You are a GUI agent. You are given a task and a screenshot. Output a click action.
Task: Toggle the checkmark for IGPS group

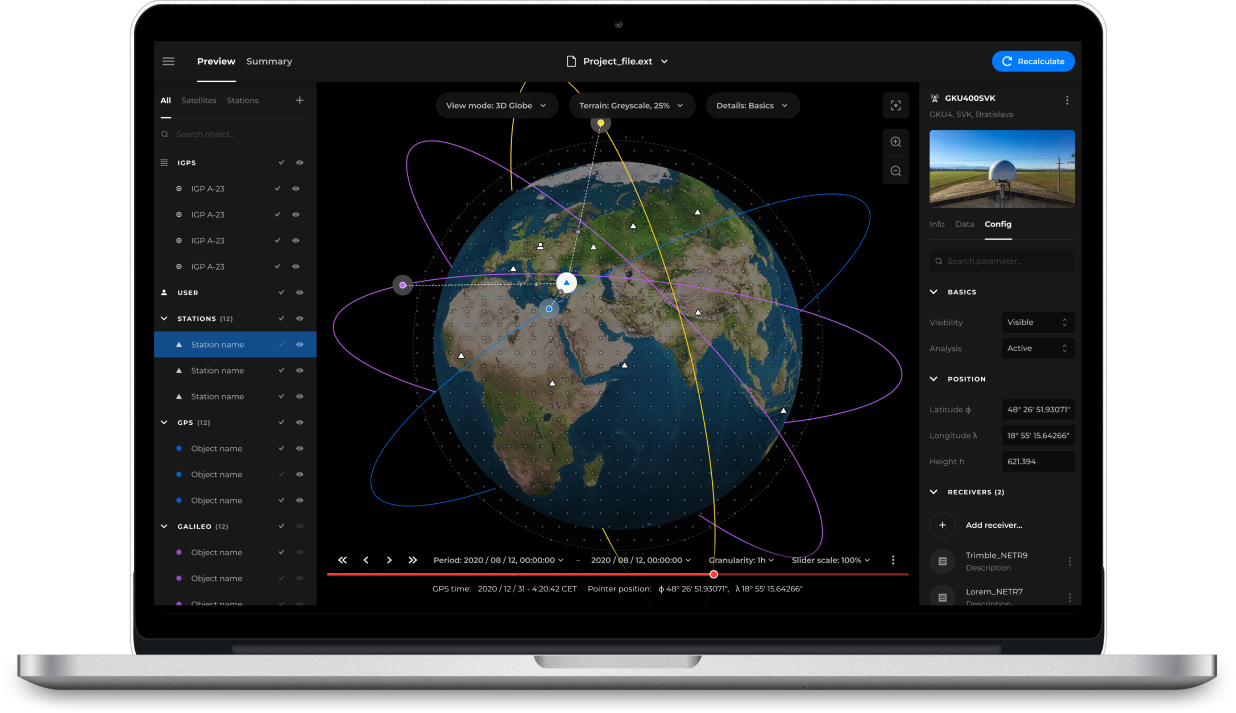[x=281, y=162]
